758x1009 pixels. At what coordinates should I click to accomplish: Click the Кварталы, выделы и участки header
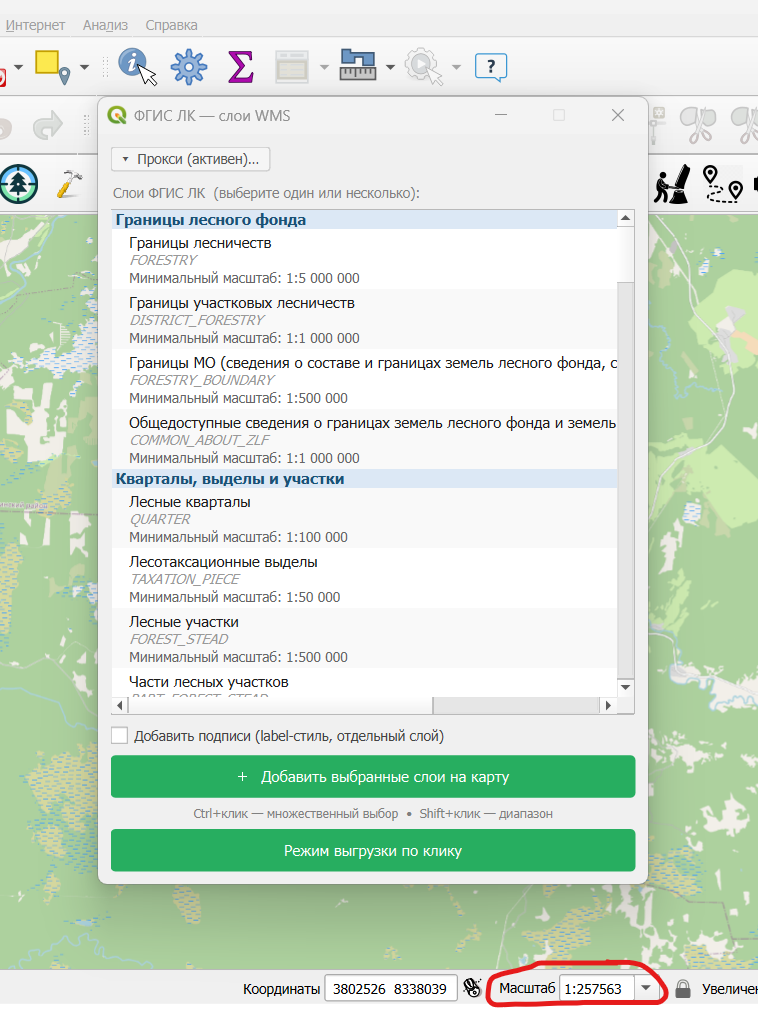click(x=364, y=479)
